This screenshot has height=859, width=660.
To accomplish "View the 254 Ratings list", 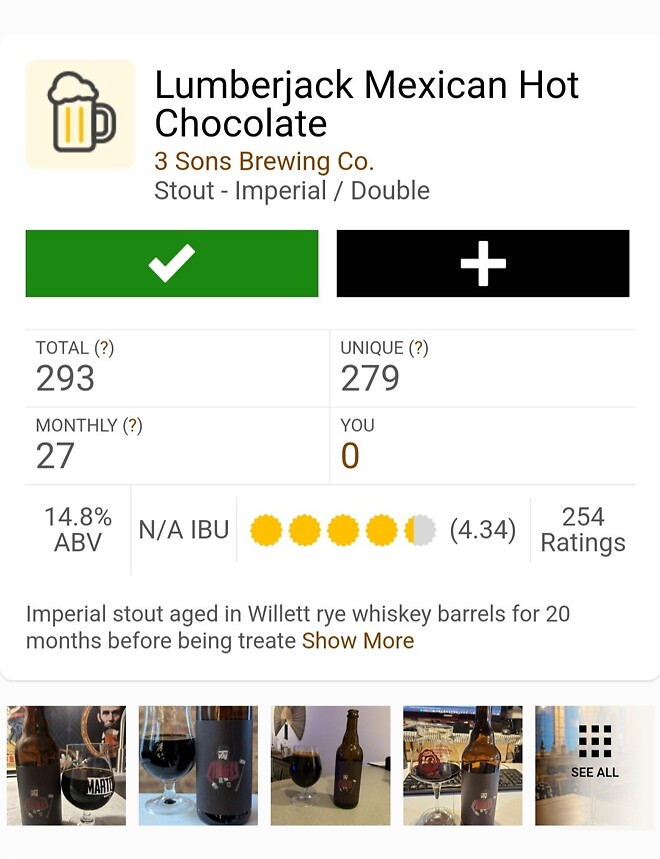I will 583,530.
